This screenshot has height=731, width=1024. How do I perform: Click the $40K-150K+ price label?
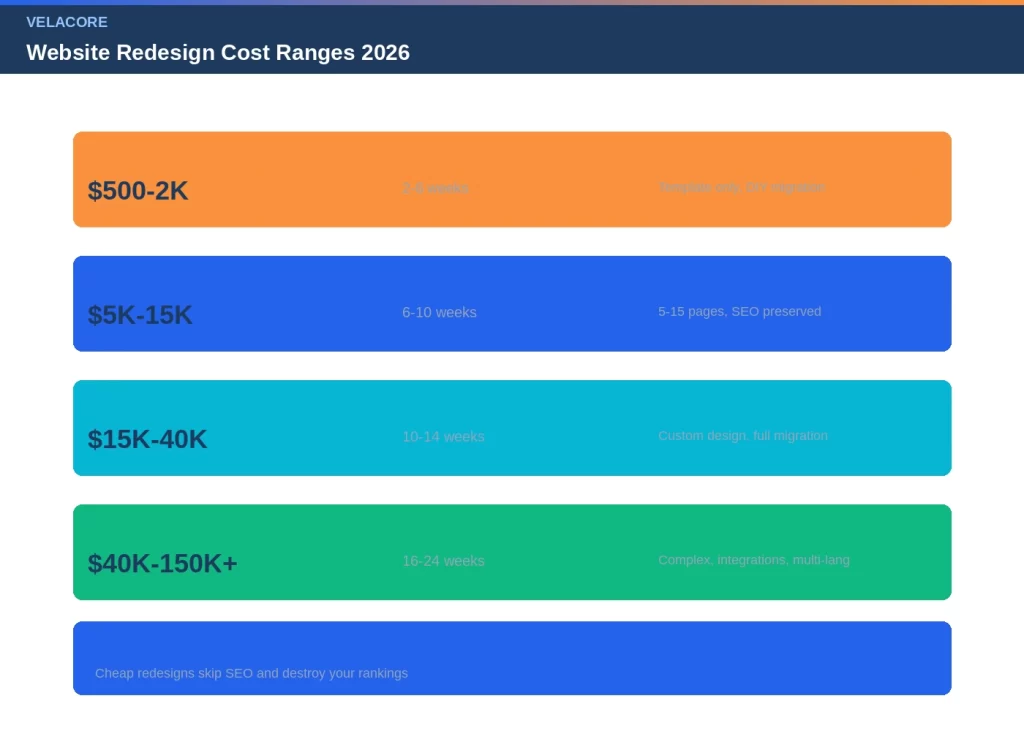[163, 563]
